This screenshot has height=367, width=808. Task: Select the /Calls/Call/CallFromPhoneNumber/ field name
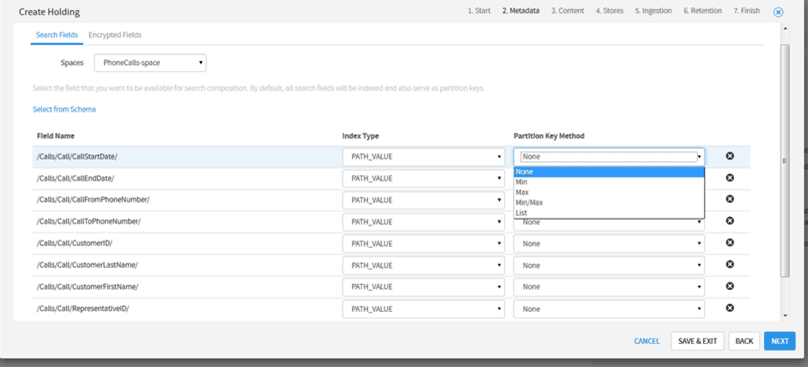coord(93,200)
